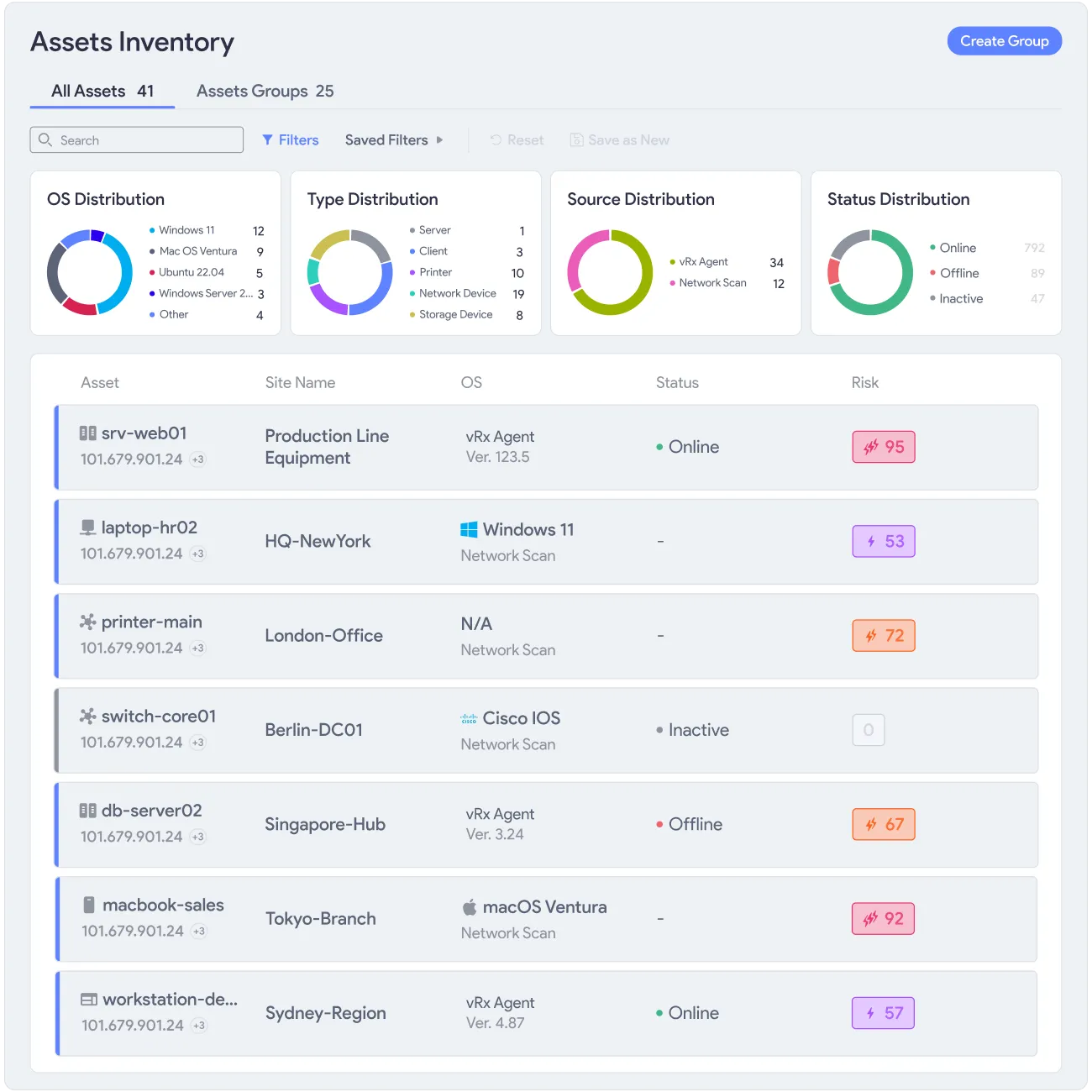Open risk badge 72 for printer-main
Viewport: 1092px width, 1092px height.
[x=884, y=636]
